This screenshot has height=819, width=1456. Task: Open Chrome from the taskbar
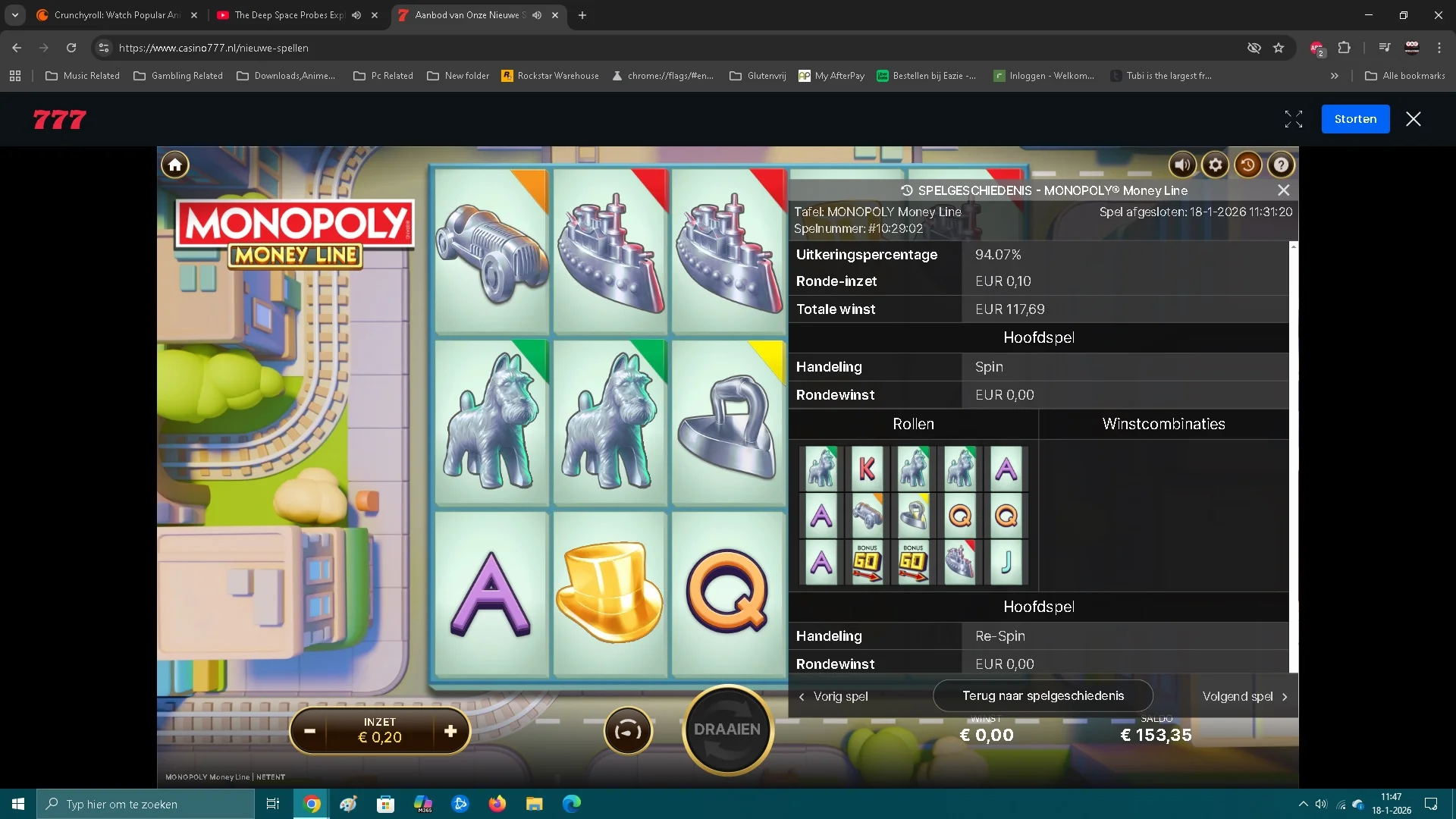point(312,804)
